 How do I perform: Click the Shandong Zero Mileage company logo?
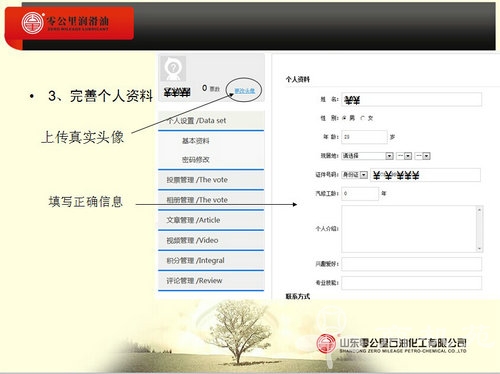click(392, 345)
